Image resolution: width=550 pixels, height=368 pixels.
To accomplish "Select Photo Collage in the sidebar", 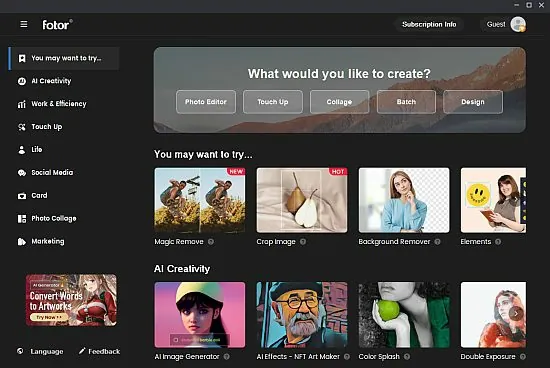I will click(64, 219).
